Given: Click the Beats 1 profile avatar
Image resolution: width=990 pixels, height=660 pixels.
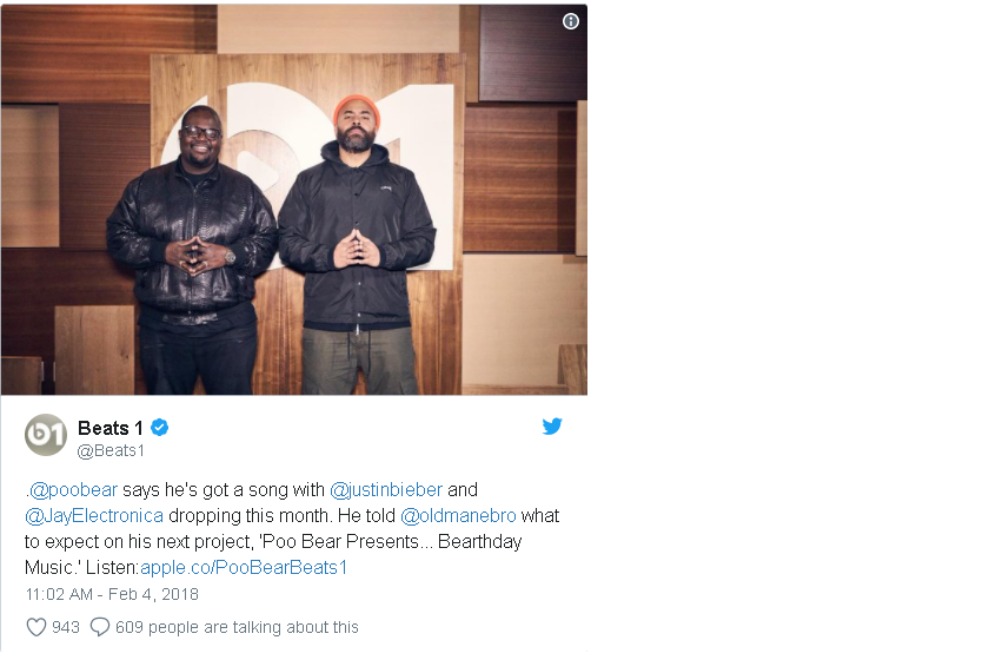Looking at the screenshot, I should pos(45,435).
